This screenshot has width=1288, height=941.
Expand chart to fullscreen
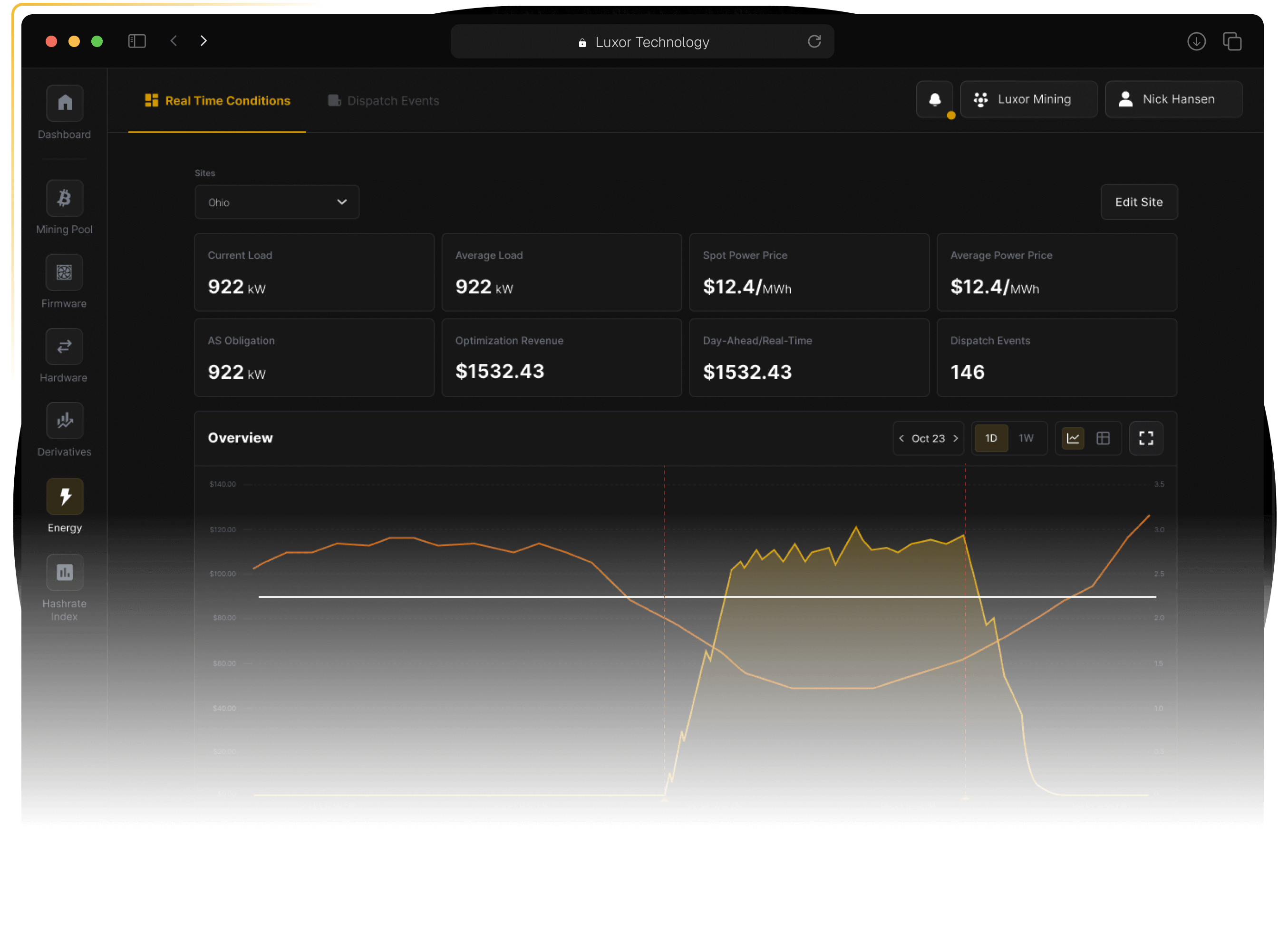pos(1145,438)
